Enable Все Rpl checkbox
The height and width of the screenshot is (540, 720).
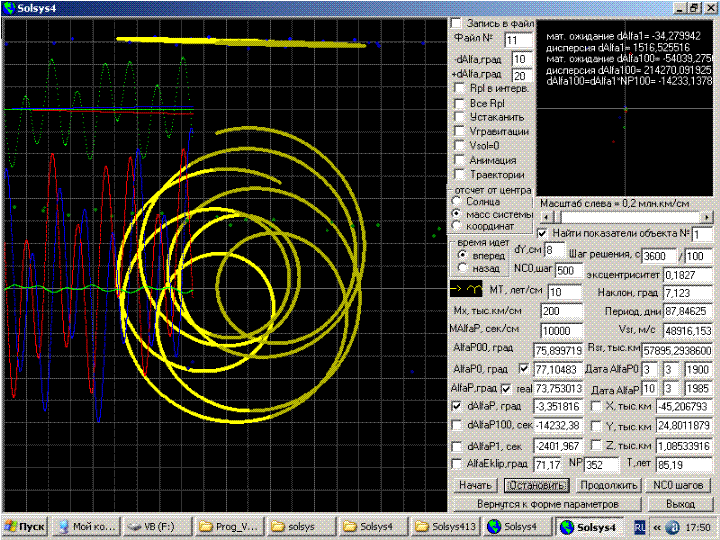tap(459, 103)
